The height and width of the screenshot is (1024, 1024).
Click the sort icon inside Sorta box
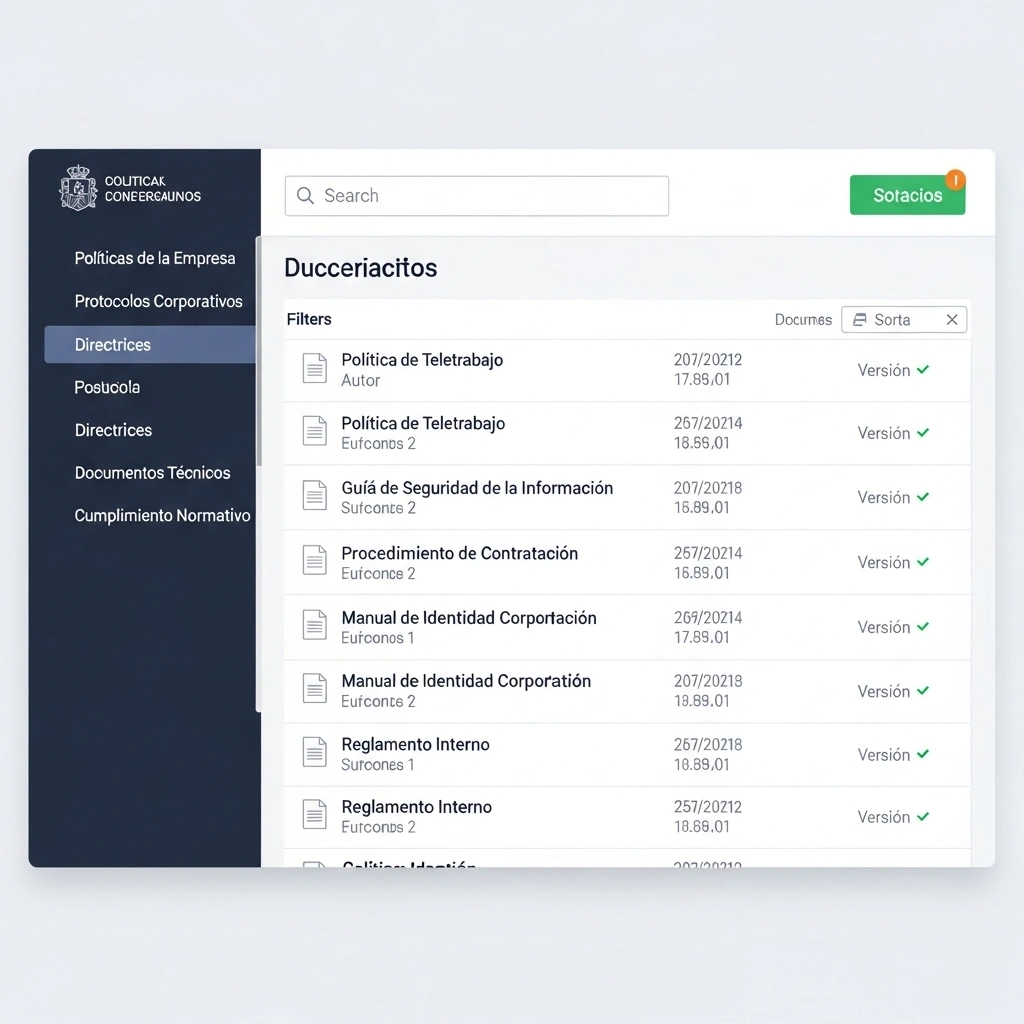point(860,319)
